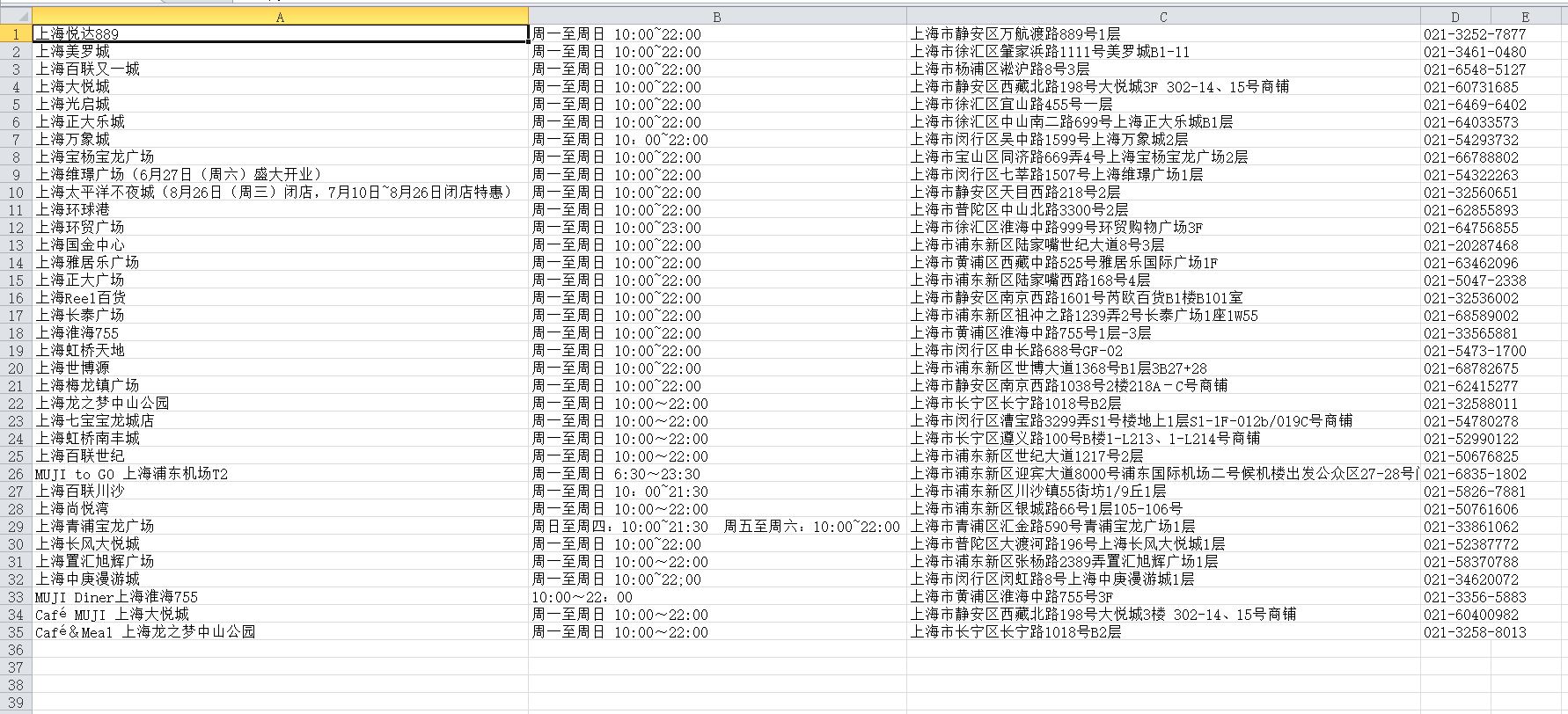
Task: Select column C header
Action: click(1163, 17)
